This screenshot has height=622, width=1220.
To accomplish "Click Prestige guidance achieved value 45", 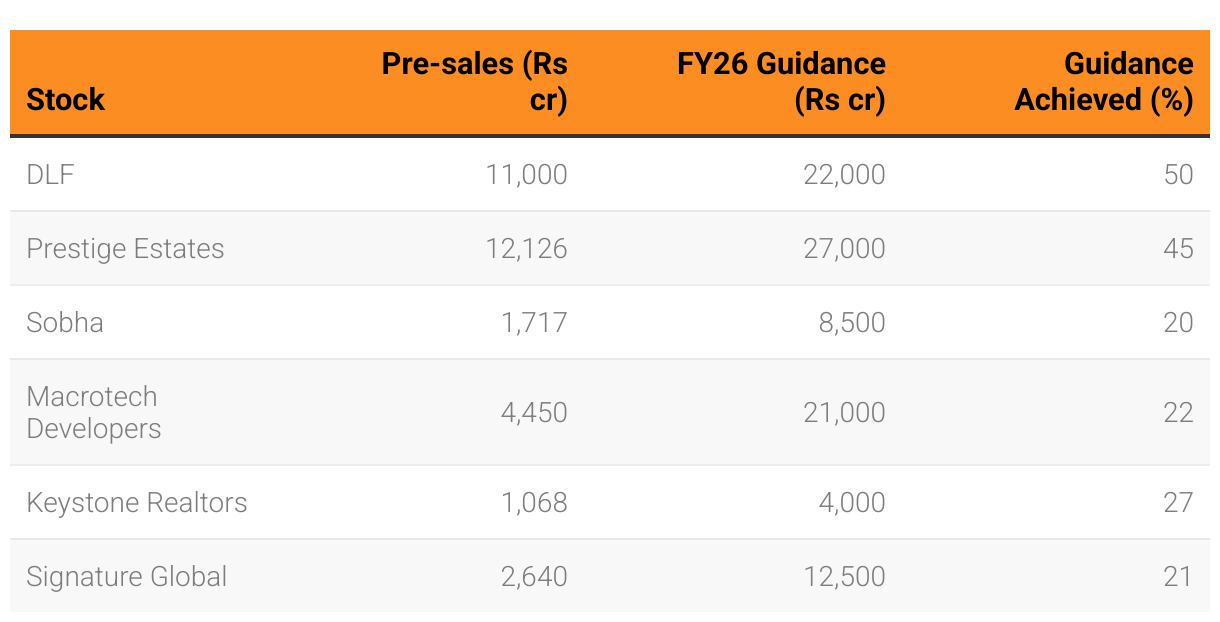I will point(1179,249).
